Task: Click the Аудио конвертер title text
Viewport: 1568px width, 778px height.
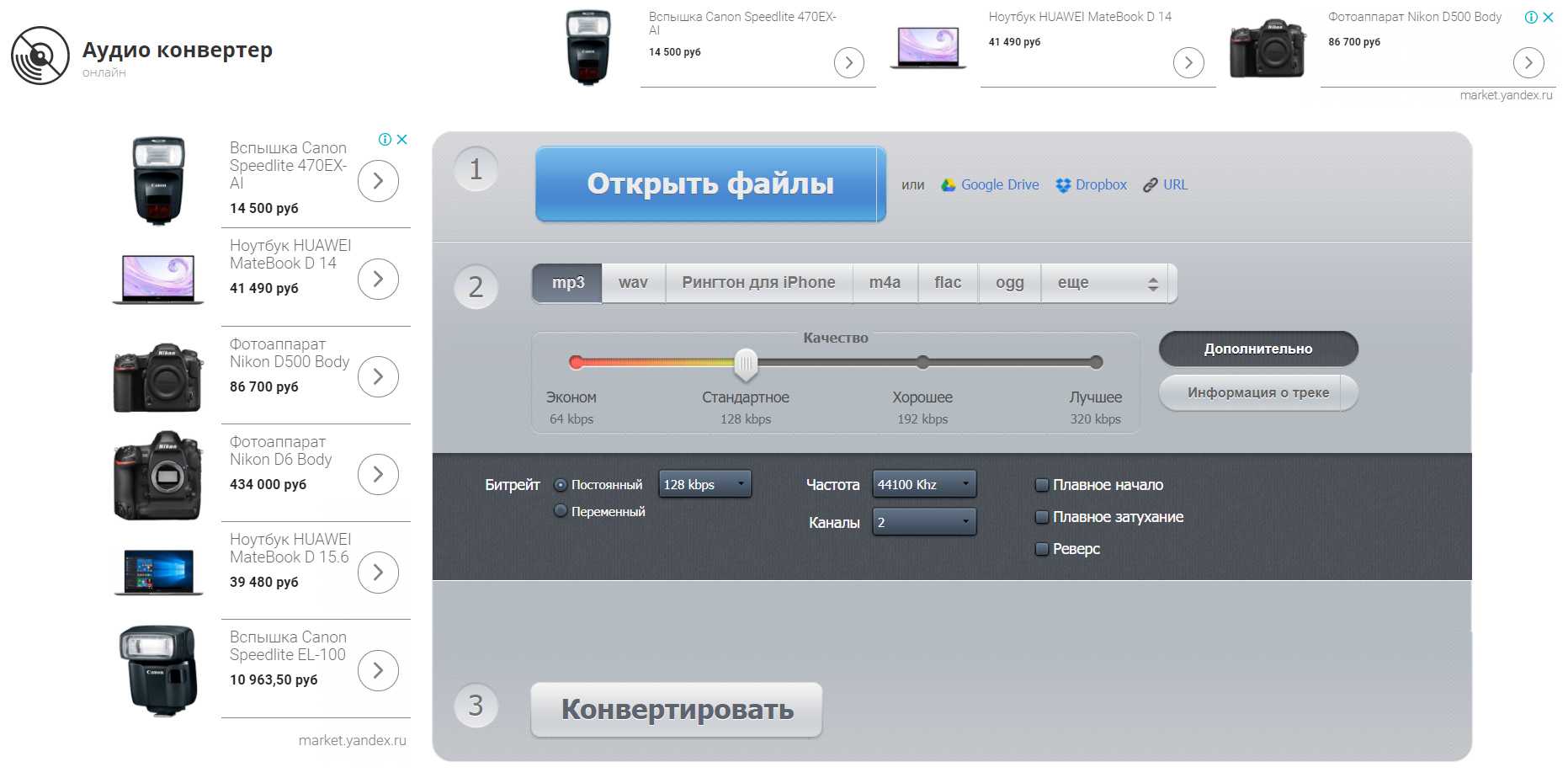Action: pos(178,51)
